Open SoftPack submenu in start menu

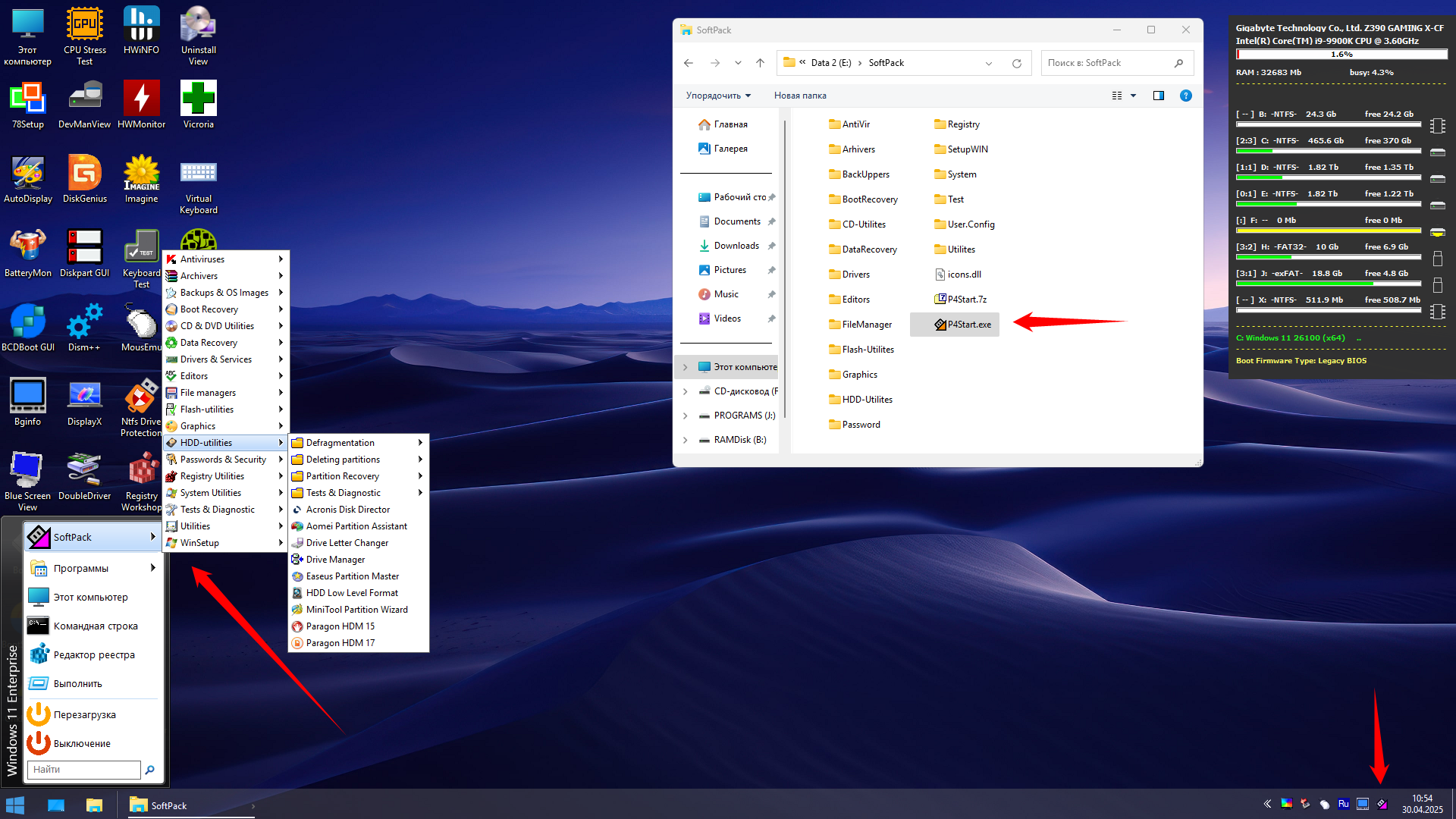[x=93, y=537]
